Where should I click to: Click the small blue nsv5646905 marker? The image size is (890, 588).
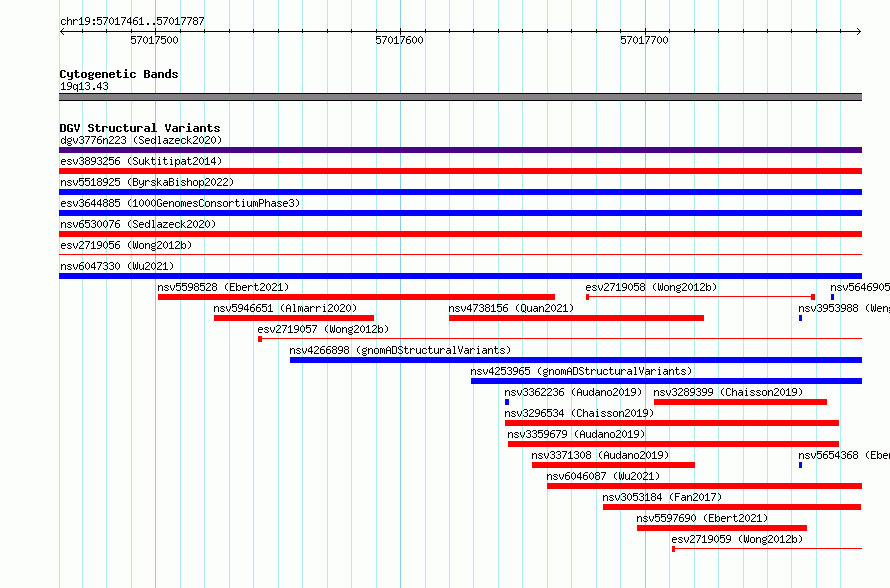pos(832,297)
